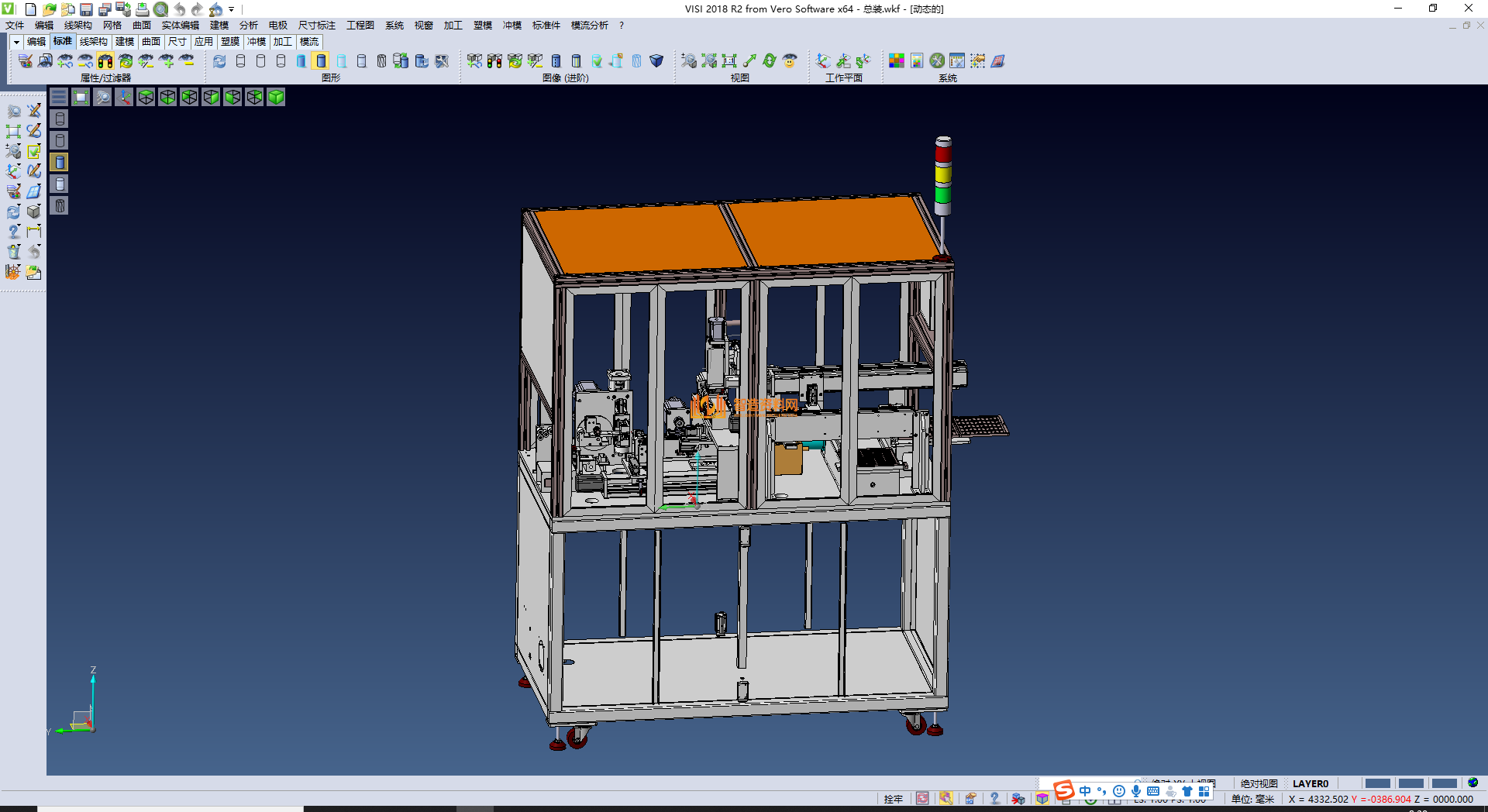Switch to the 线架构 ribbon tab
This screenshot has height=812, width=1488.
[x=94, y=42]
